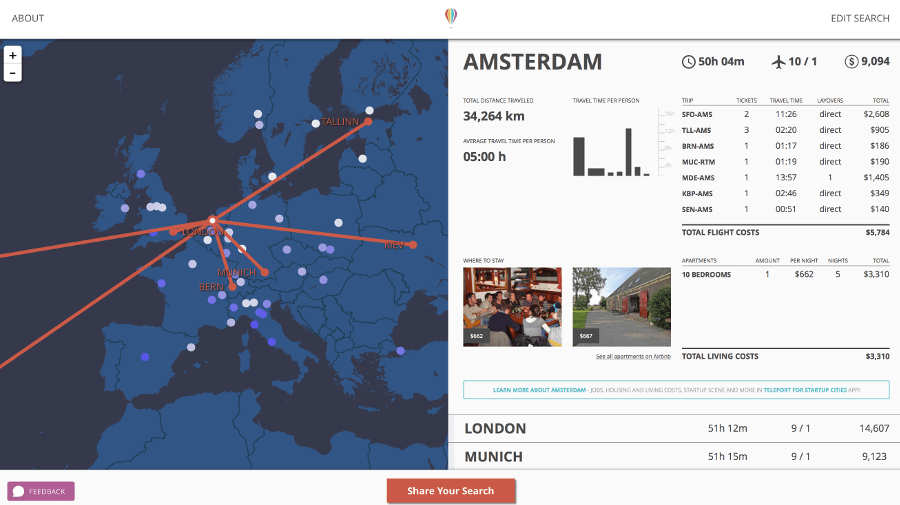
Task: Open See all apartments on Airbnb link
Action: 633,356
